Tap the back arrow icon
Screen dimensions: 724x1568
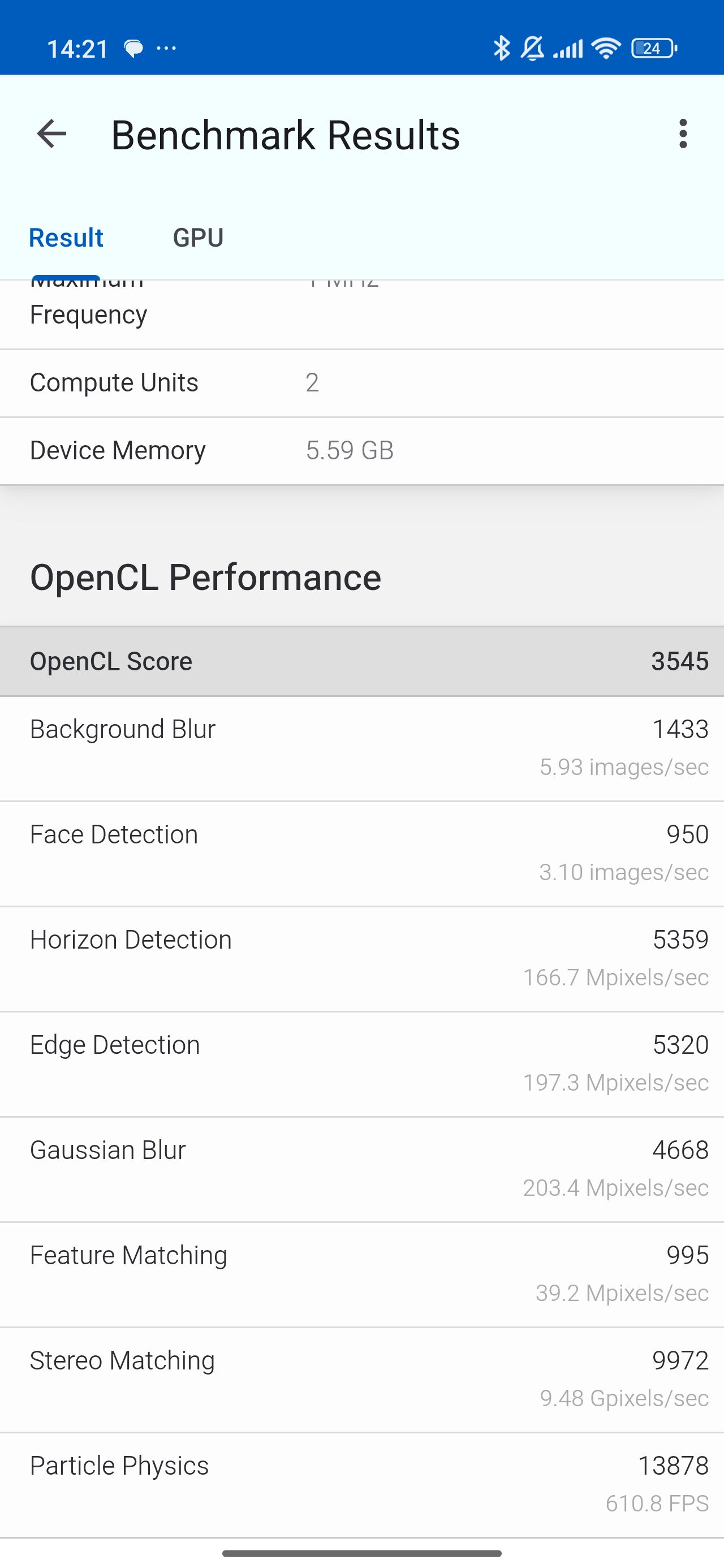click(x=52, y=134)
